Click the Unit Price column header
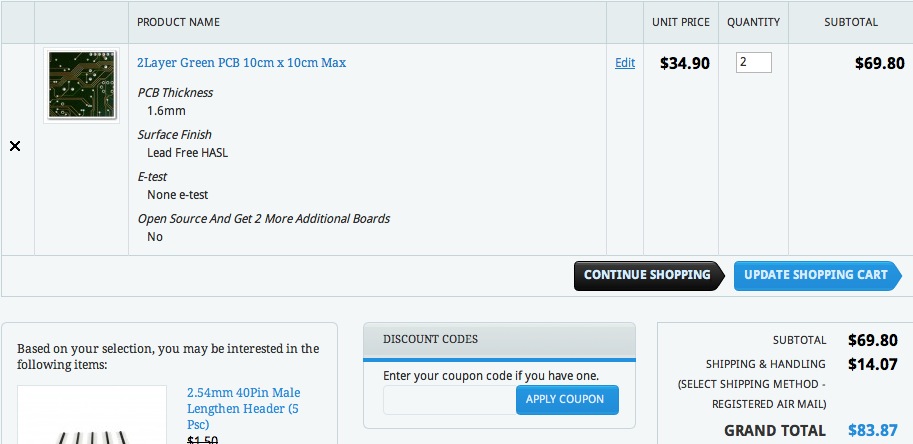The image size is (913, 444). [681, 22]
